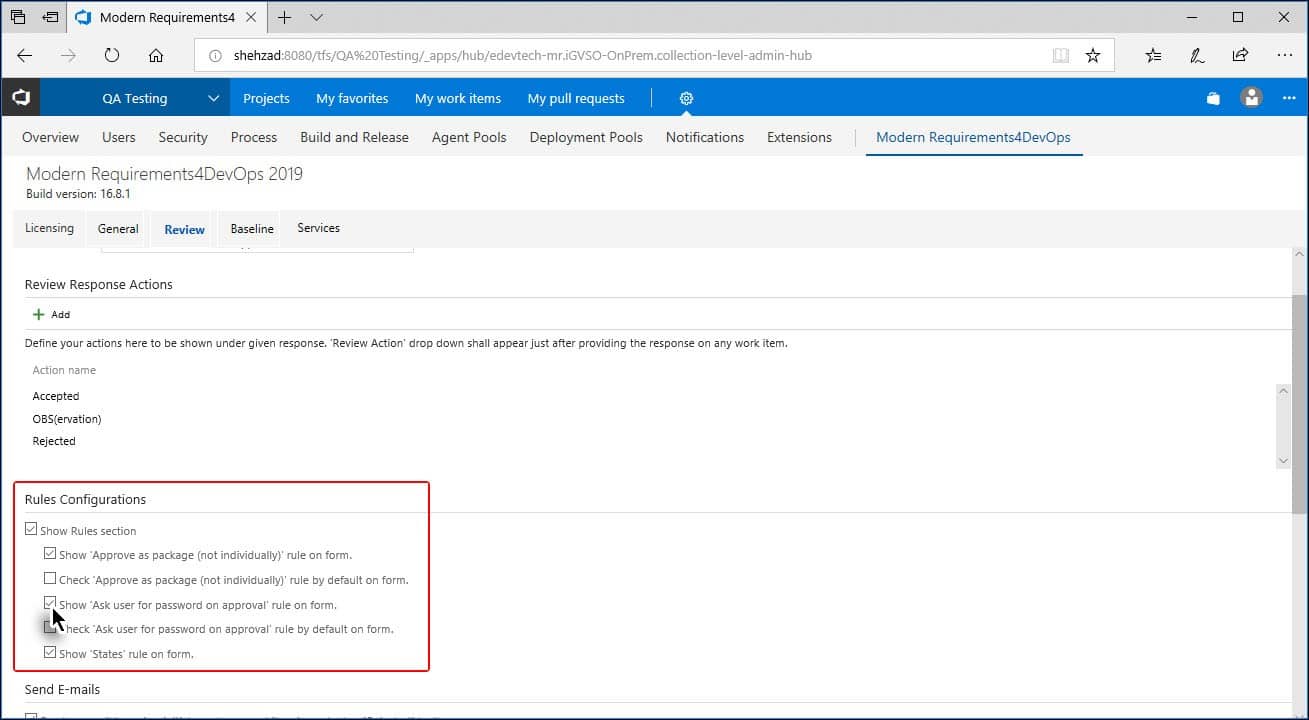Open new tab with plus icon
Viewport: 1309px width, 720px height.
(x=285, y=17)
